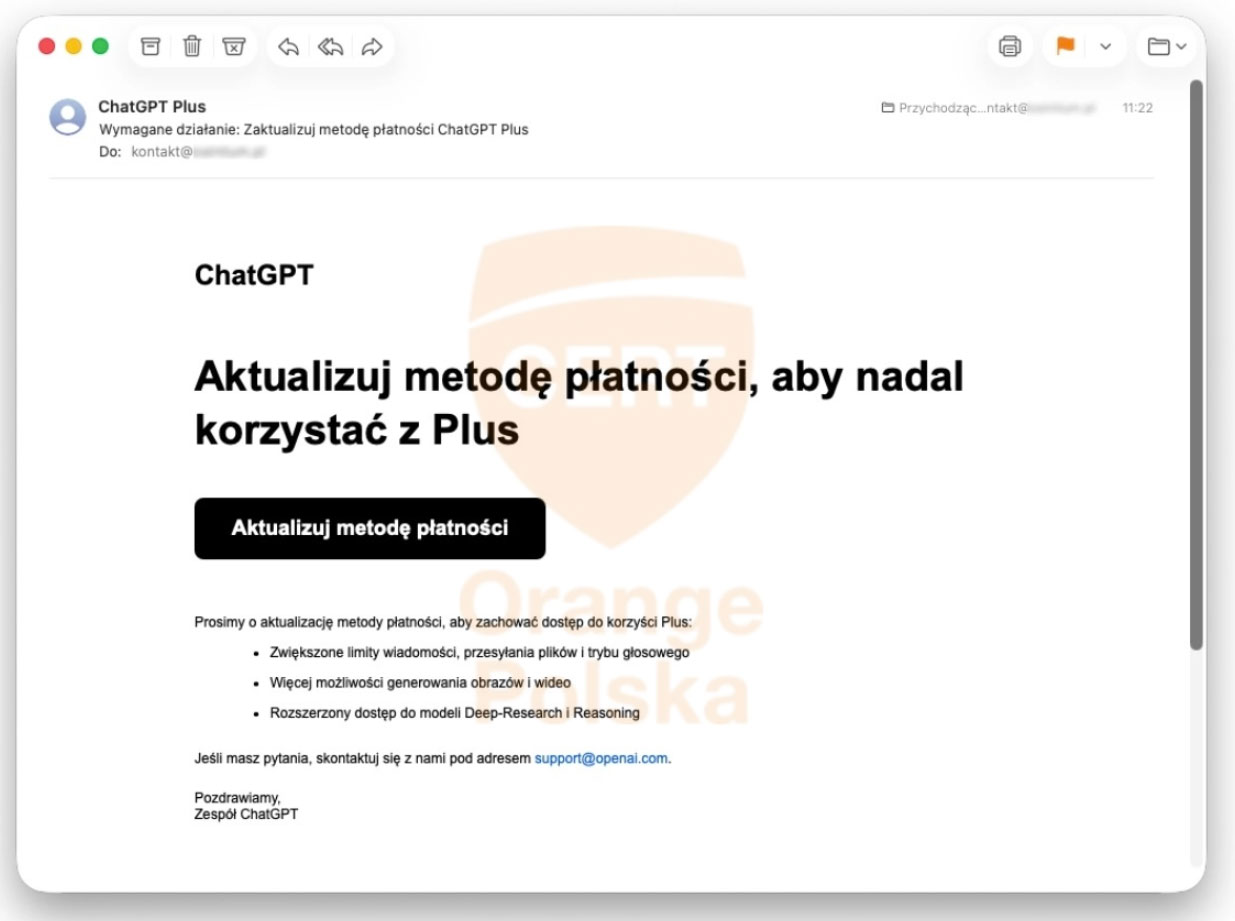Click the recipient address after 'Do:'
Screen dimensions: 1235x921
198,152
